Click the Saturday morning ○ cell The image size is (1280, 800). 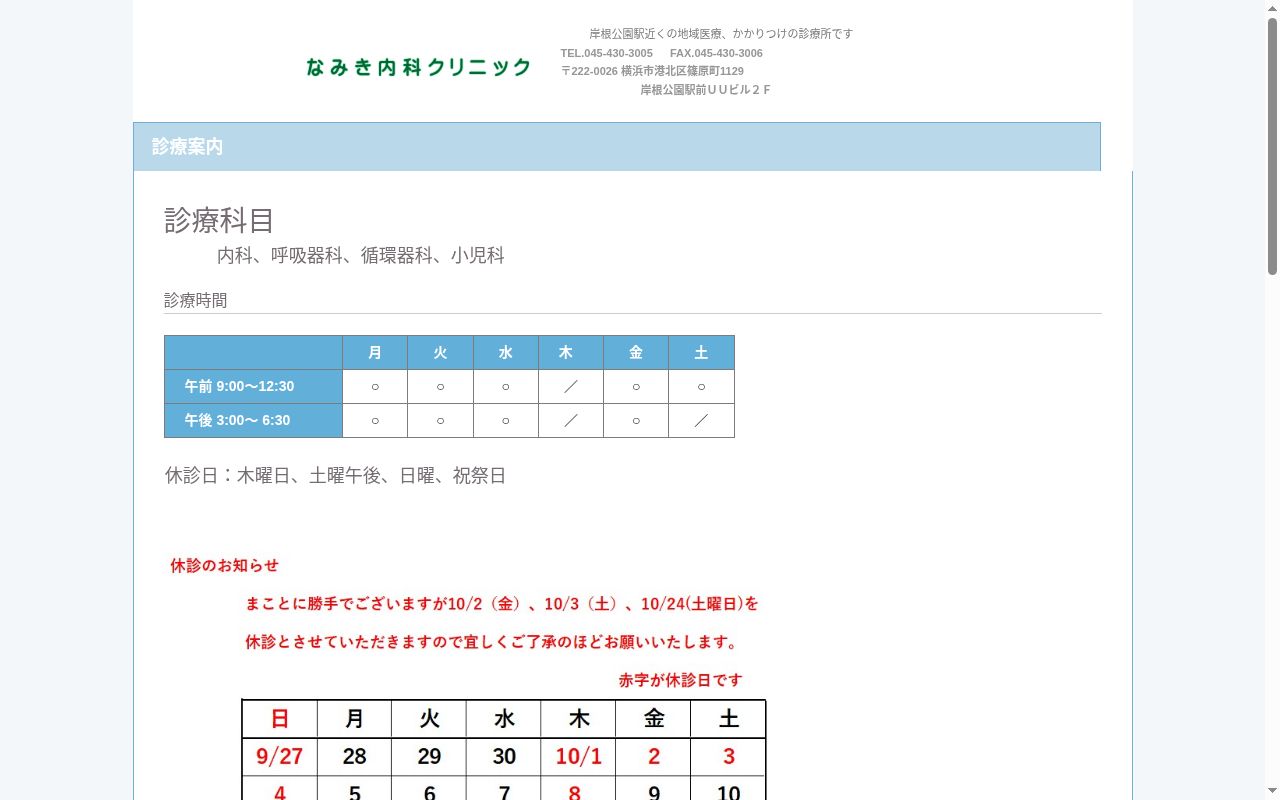pos(701,387)
